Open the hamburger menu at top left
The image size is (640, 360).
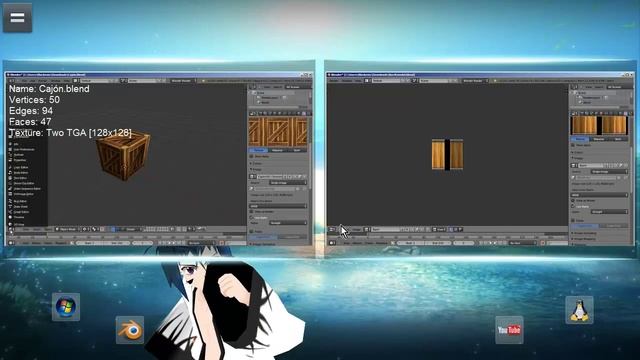(x=17, y=18)
